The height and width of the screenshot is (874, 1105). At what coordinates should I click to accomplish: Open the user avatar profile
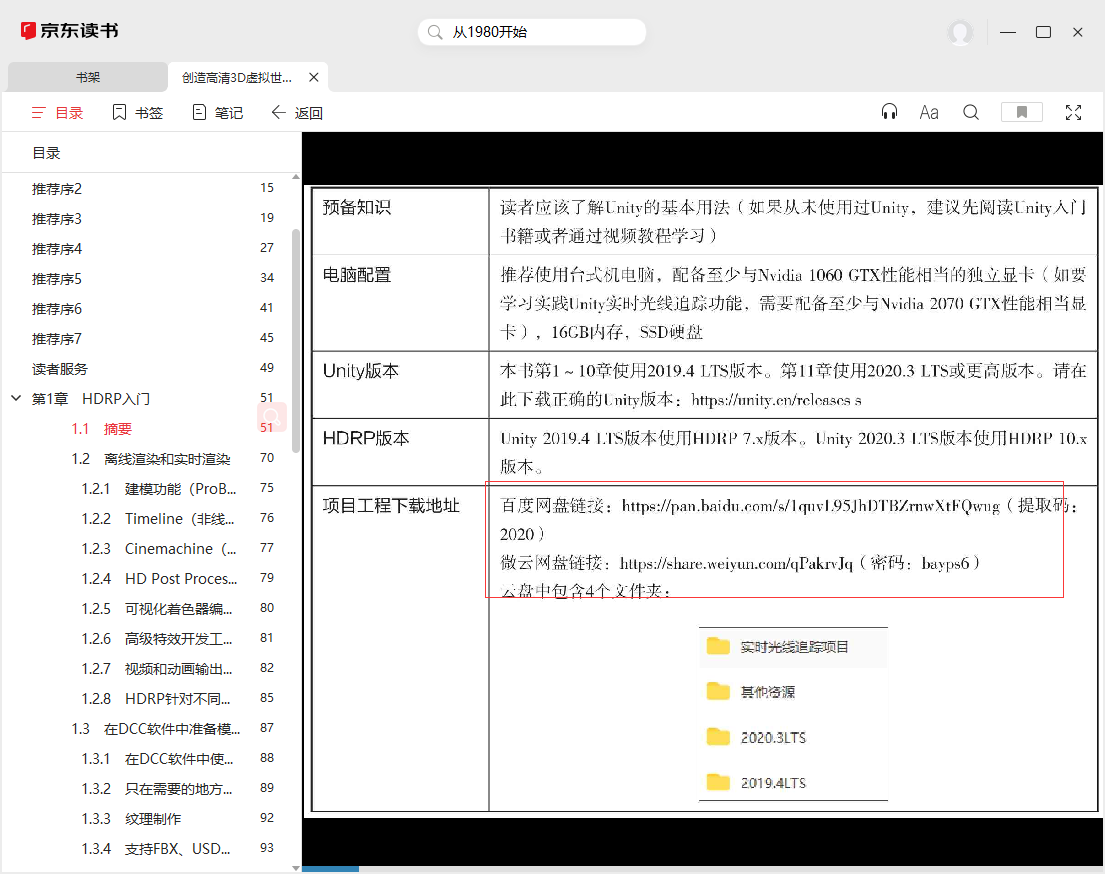point(960,32)
